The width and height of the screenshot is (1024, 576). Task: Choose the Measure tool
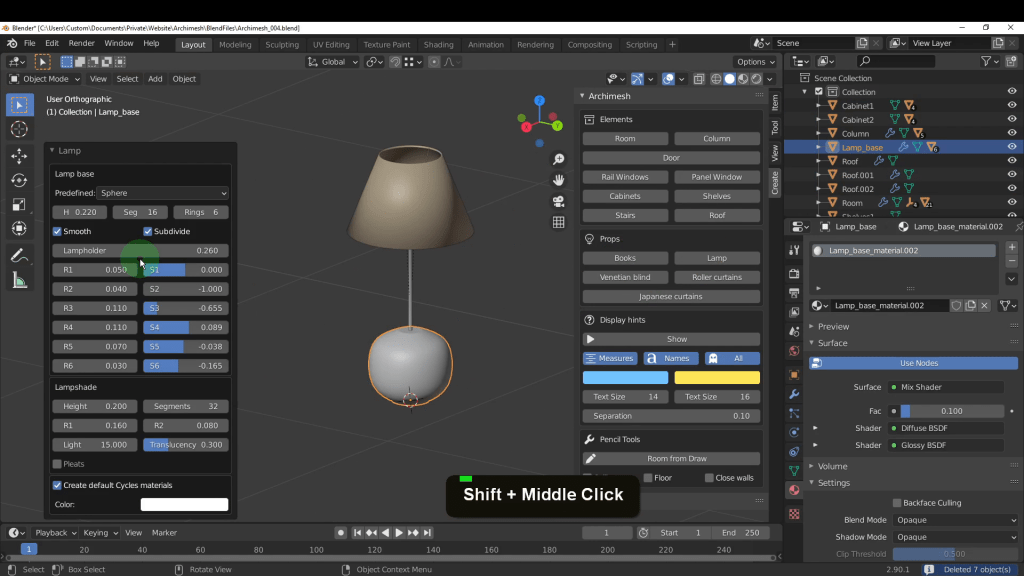[x=19, y=281]
